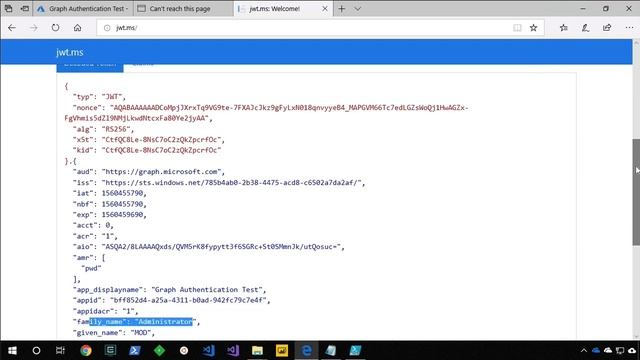
Task: Click the "app_displayname" Graph Authentication Test line
Action: [169, 290]
